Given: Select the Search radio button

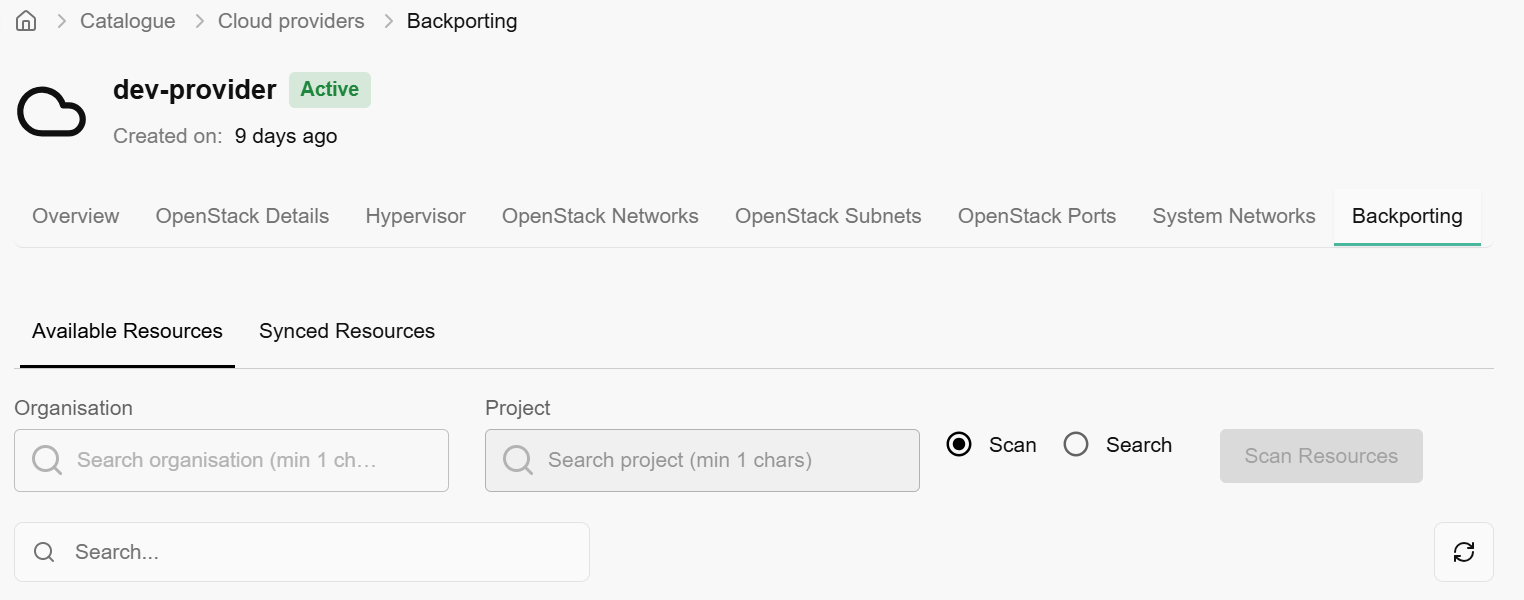Looking at the screenshot, I should pyautogui.click(x=1076, y=445).
